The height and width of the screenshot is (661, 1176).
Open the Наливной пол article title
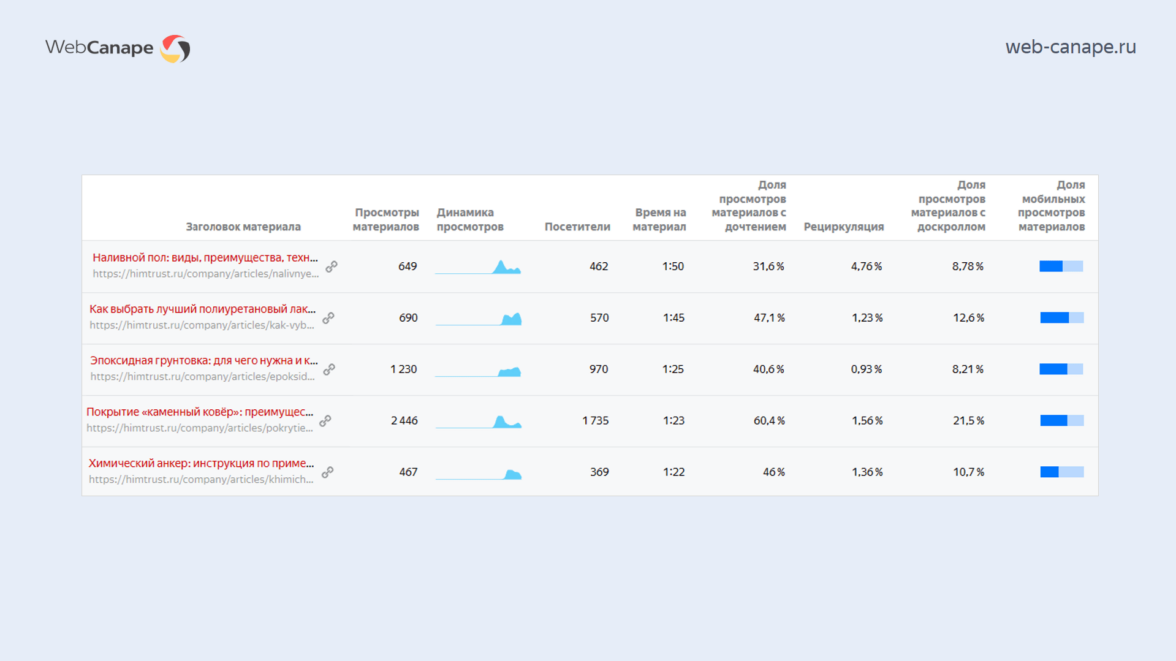(x=205, y=258)
